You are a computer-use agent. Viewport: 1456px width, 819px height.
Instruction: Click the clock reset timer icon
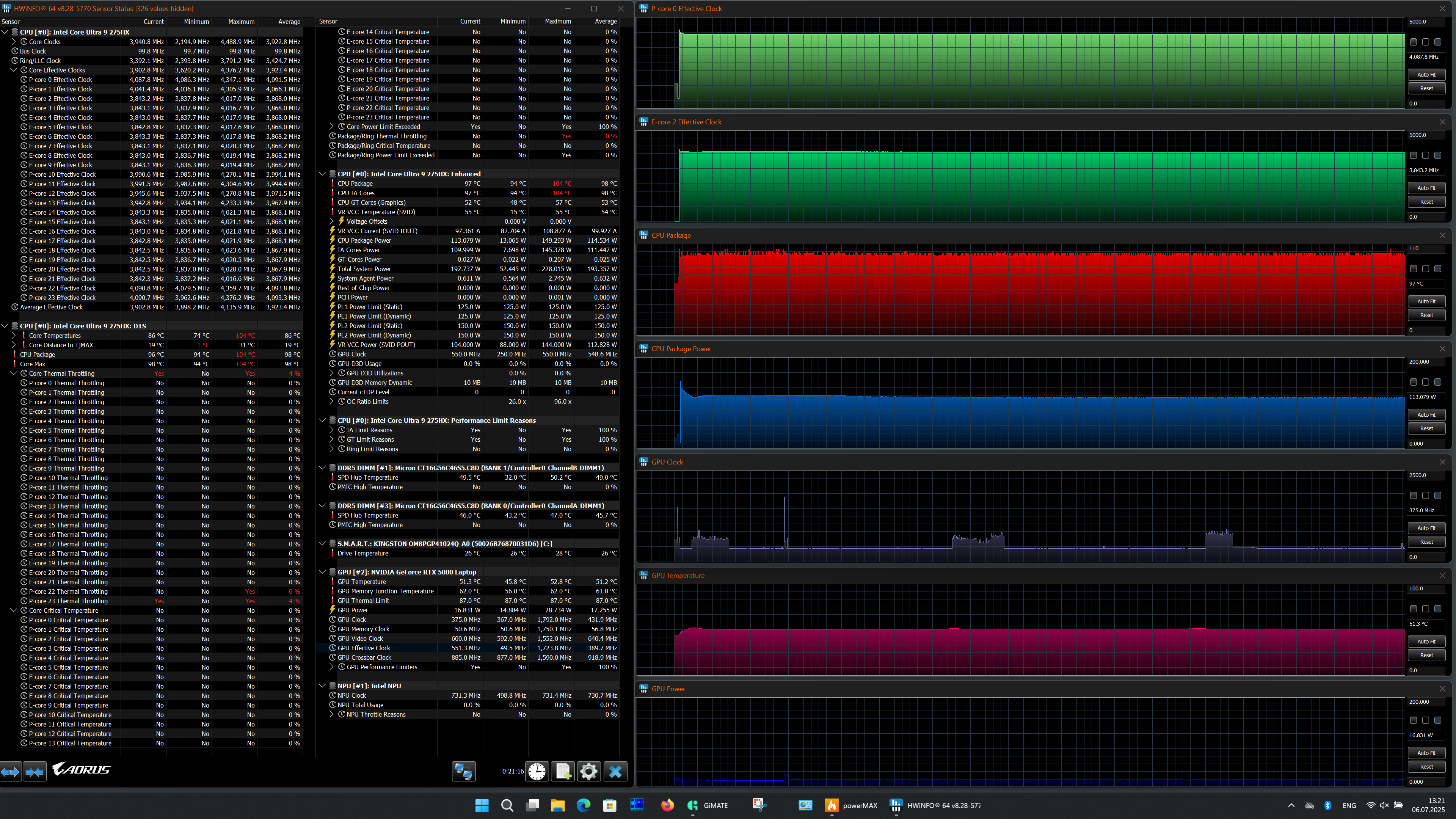tap(537, 772)
